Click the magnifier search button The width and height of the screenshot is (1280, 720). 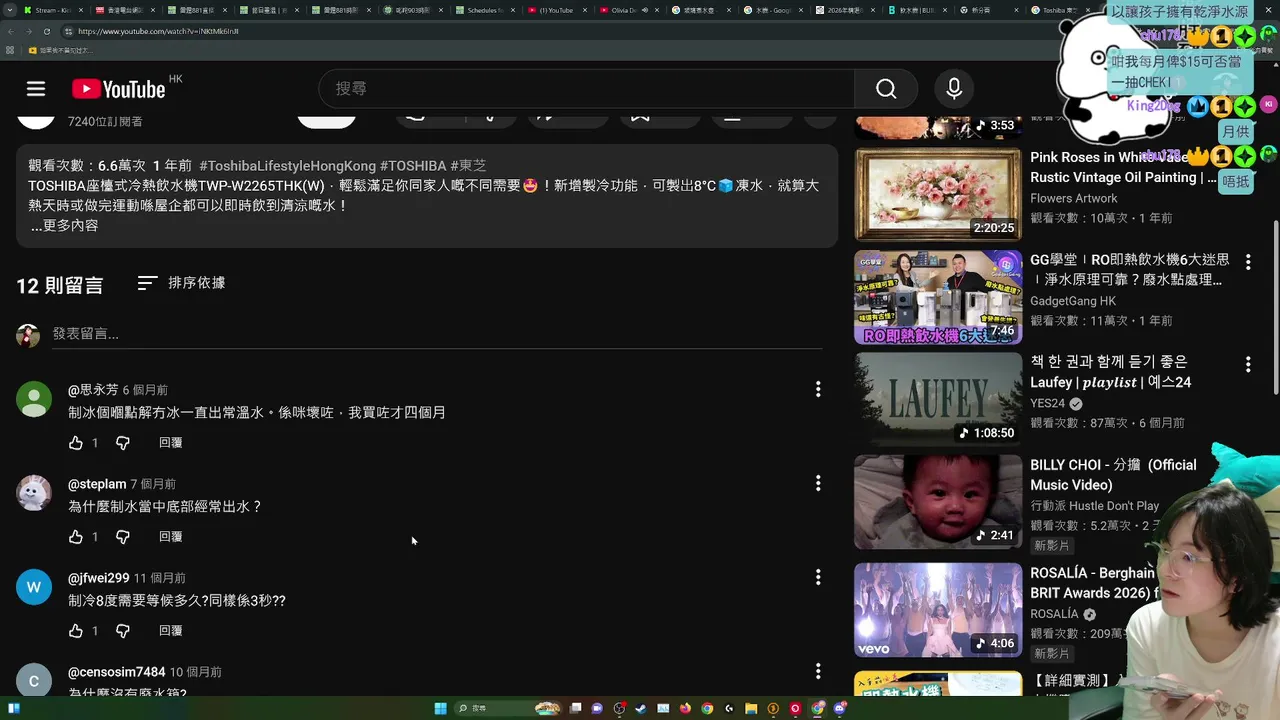click(886, 89)
